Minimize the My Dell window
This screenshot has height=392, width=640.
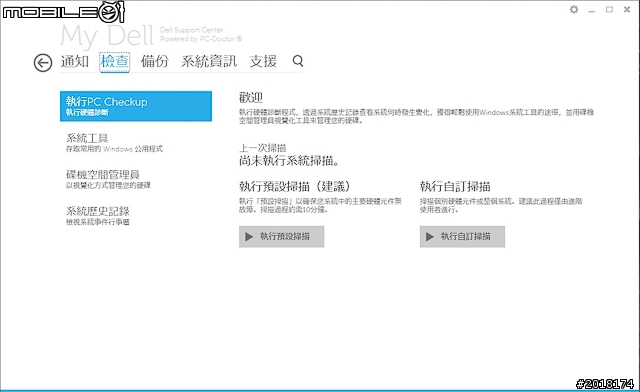[x=592, y=10]
